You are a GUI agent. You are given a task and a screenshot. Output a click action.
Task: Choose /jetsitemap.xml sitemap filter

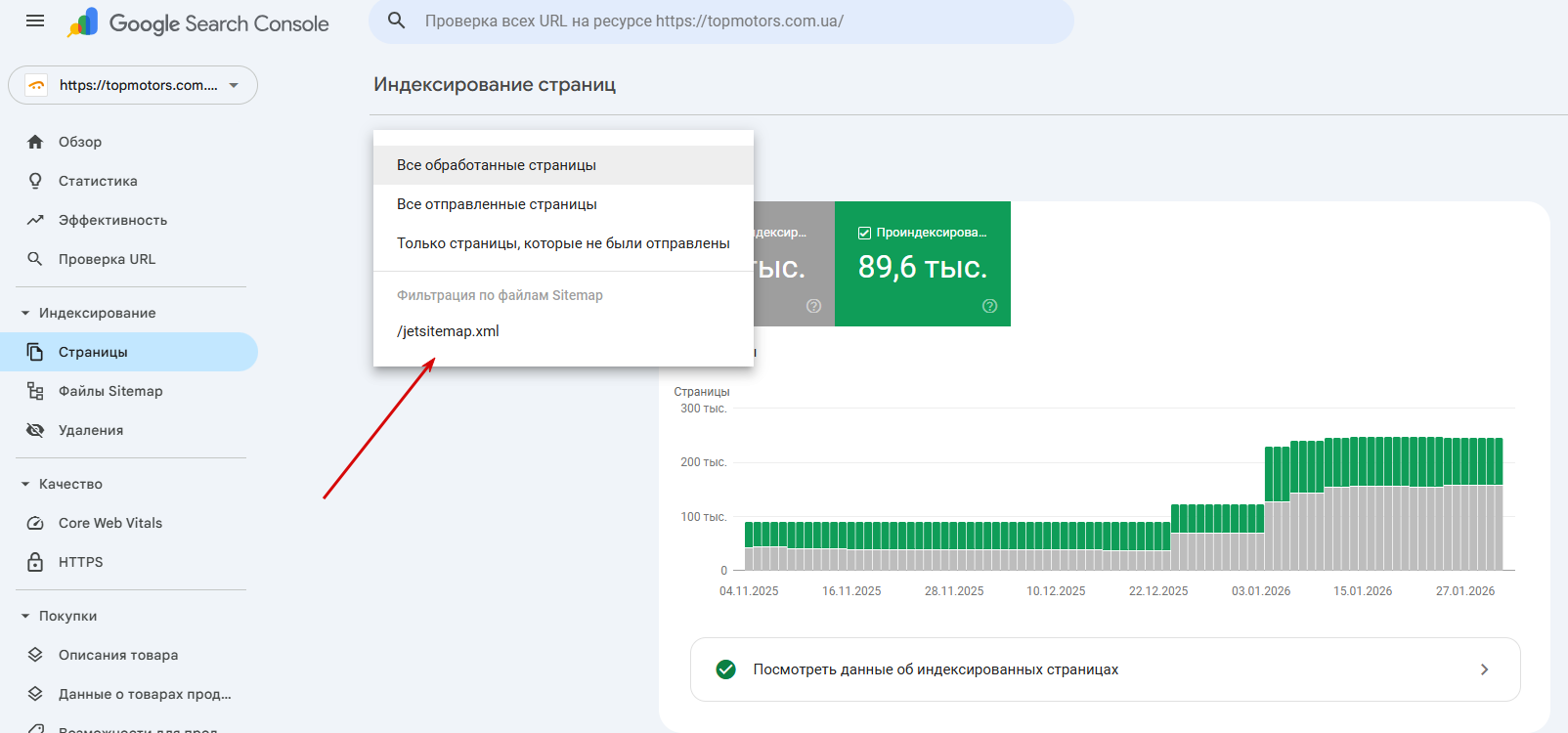(x=563, y=331)
